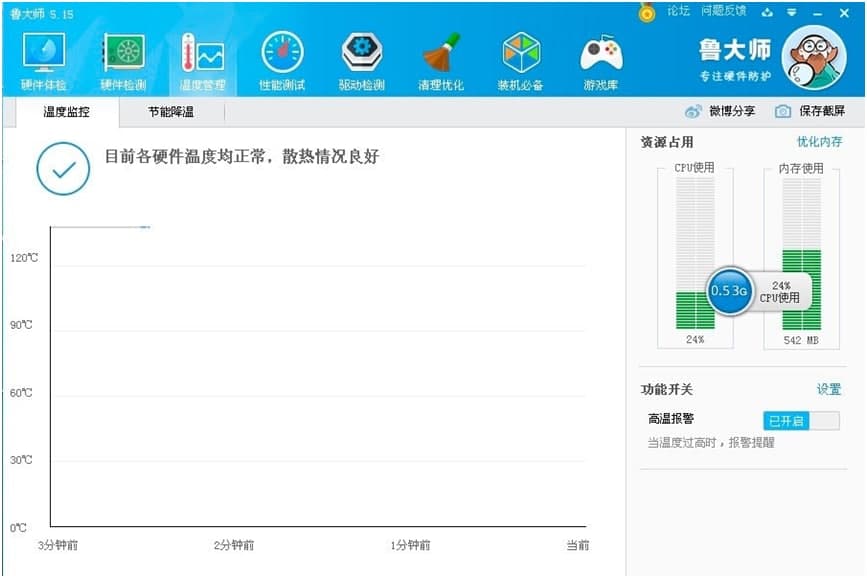Click the 当温度过高时，报警提醒 description

click(711, 442)
